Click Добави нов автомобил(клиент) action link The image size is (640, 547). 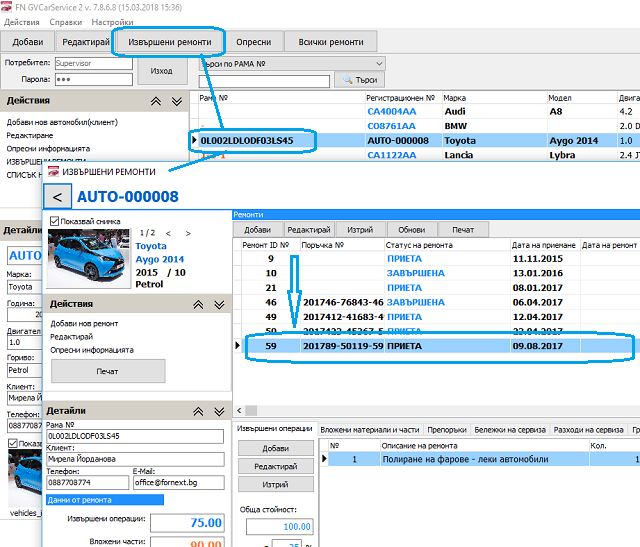tap(62, 122)
